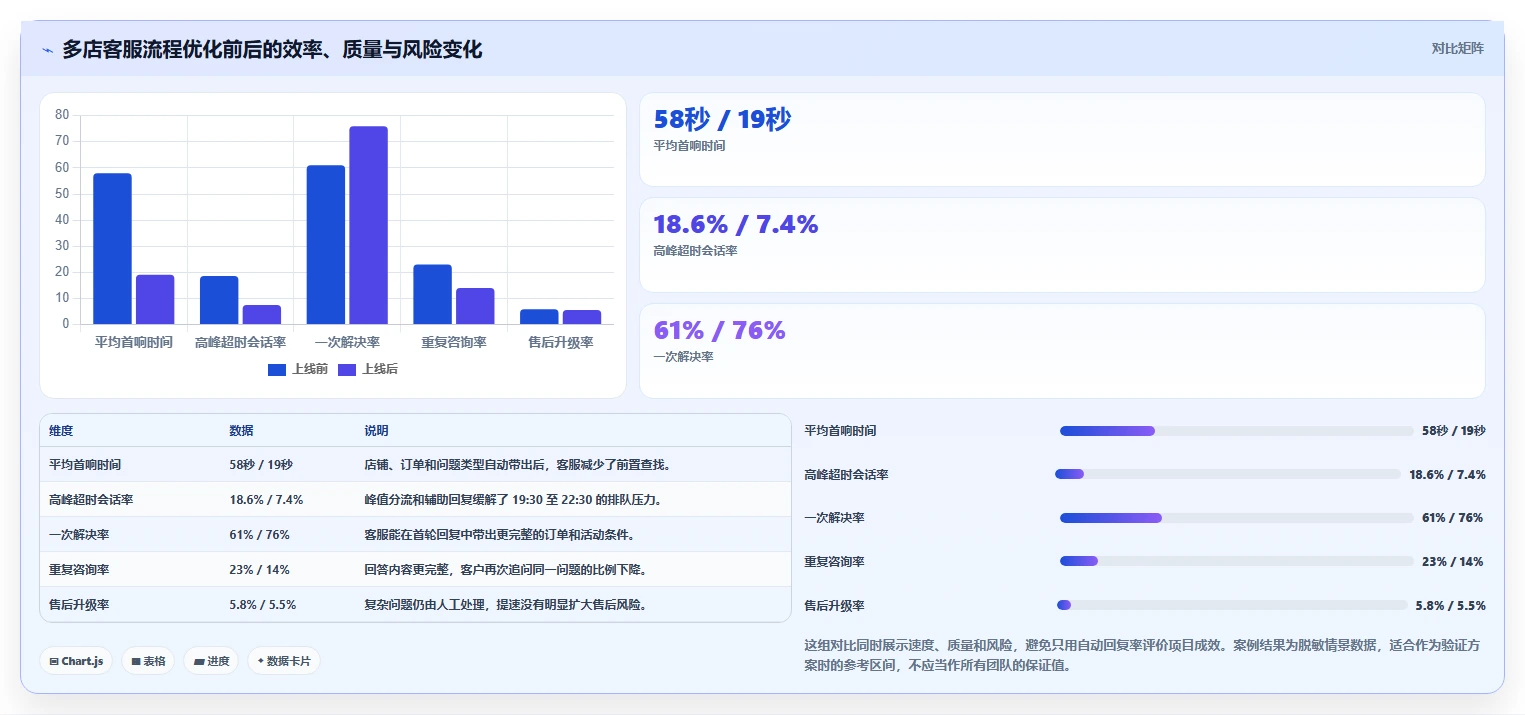This screenshot has width=1525, height=715.
Task: Click the 上线前 bar for 一次解决率
Action: tap(326, 245)
